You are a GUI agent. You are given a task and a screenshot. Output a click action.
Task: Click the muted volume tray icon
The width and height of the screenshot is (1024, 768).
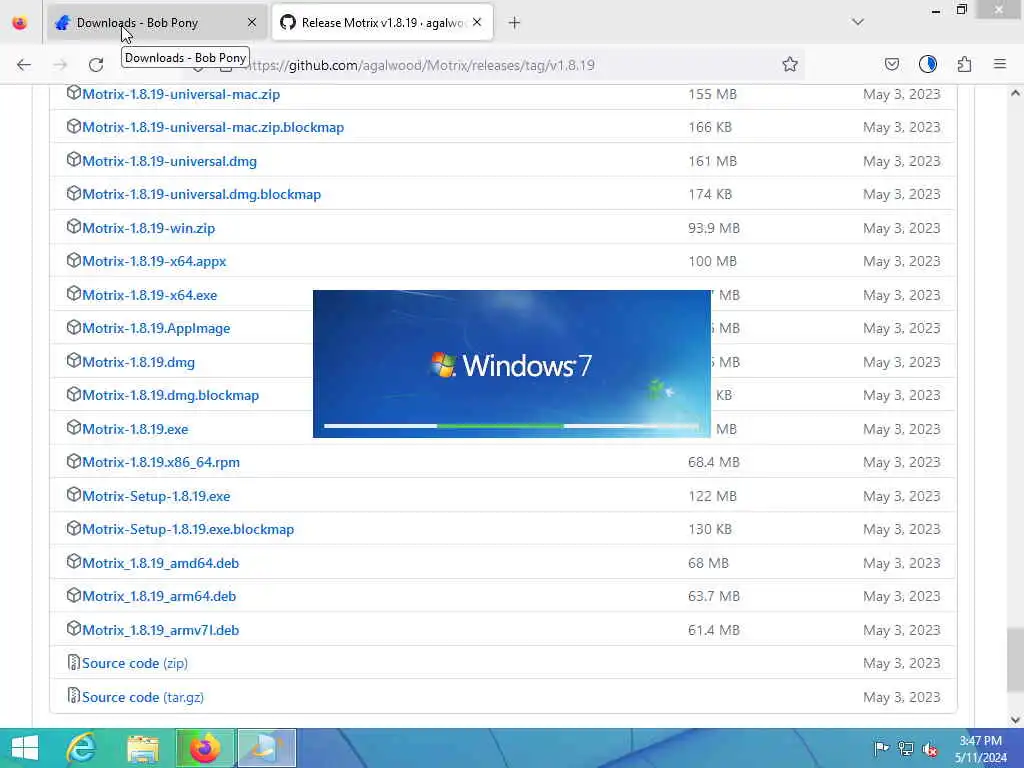[929, 748]
